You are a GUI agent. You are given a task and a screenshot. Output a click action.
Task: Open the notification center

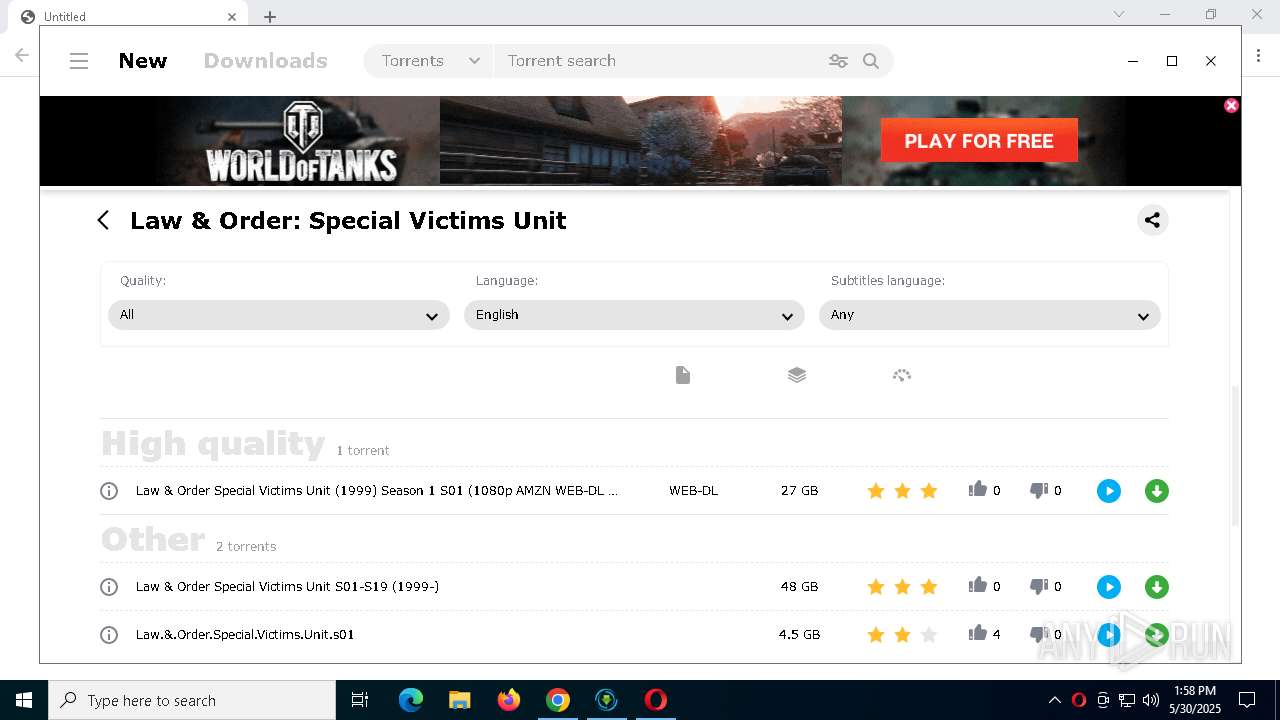1247,700
